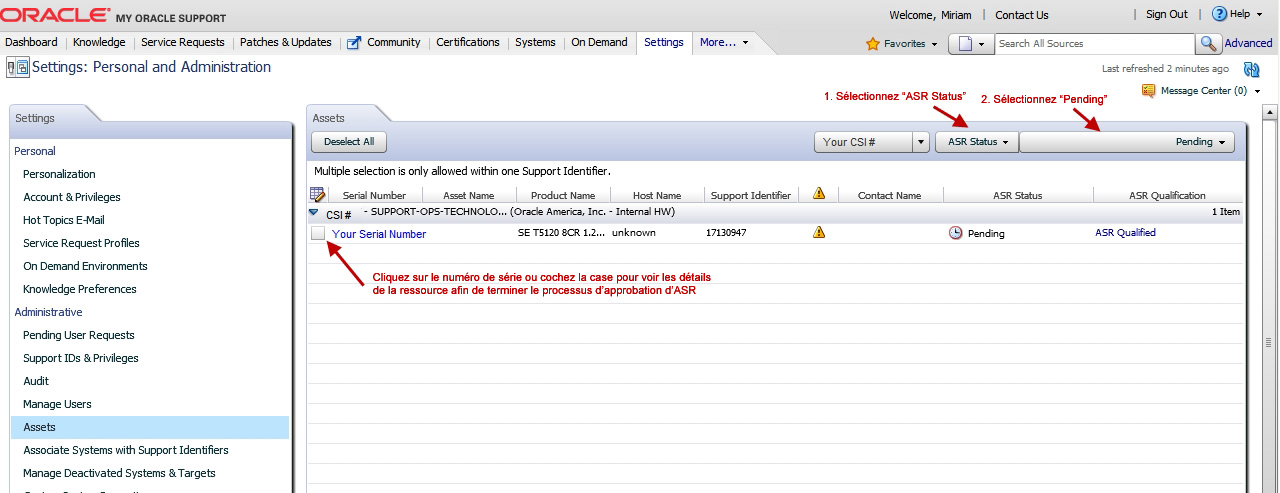Open the Favorites dropdown arrow
Screen dimensions: 1280x493
coord(934,45)
